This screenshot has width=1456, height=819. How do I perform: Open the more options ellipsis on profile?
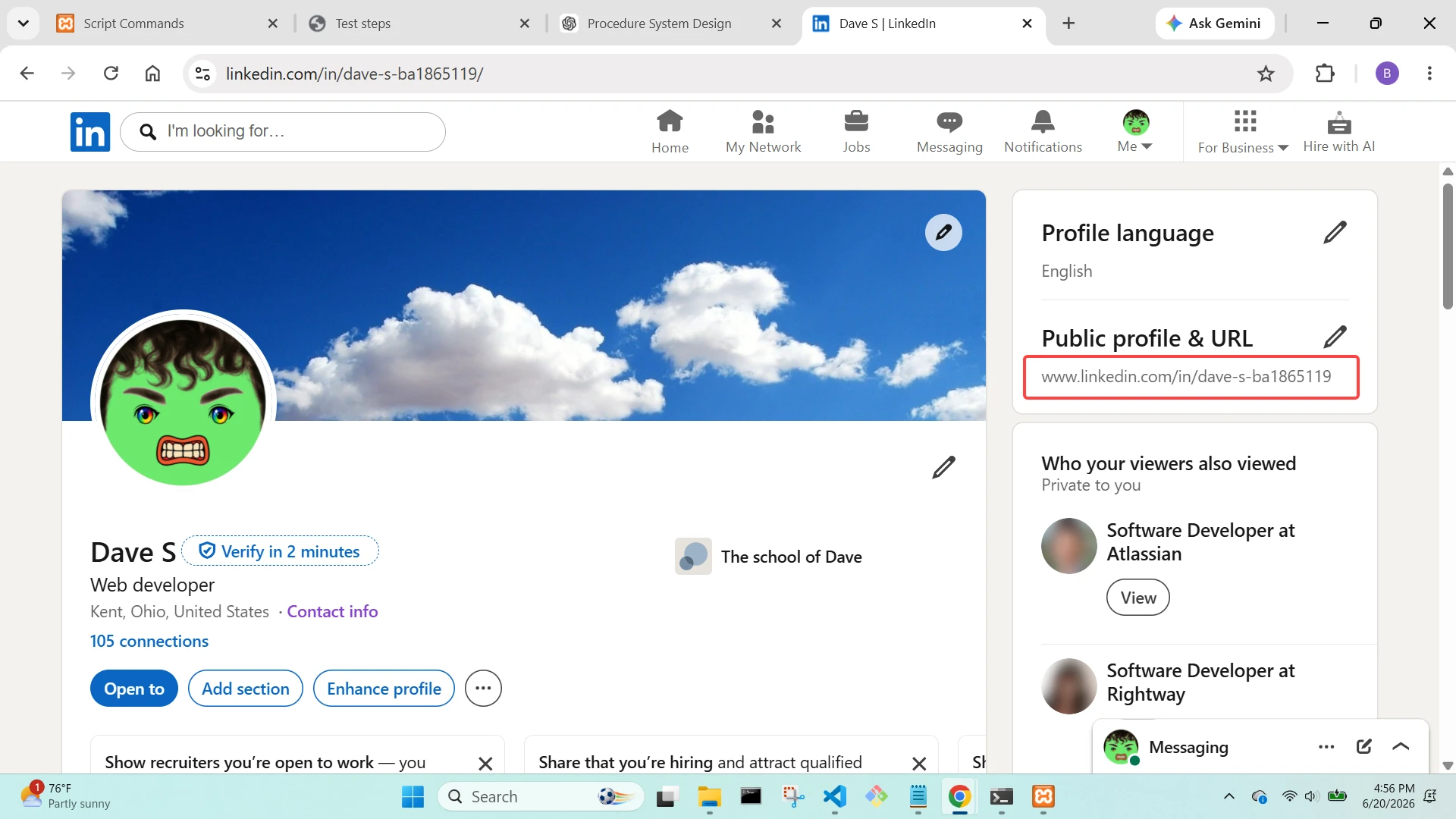pos(483,689)
